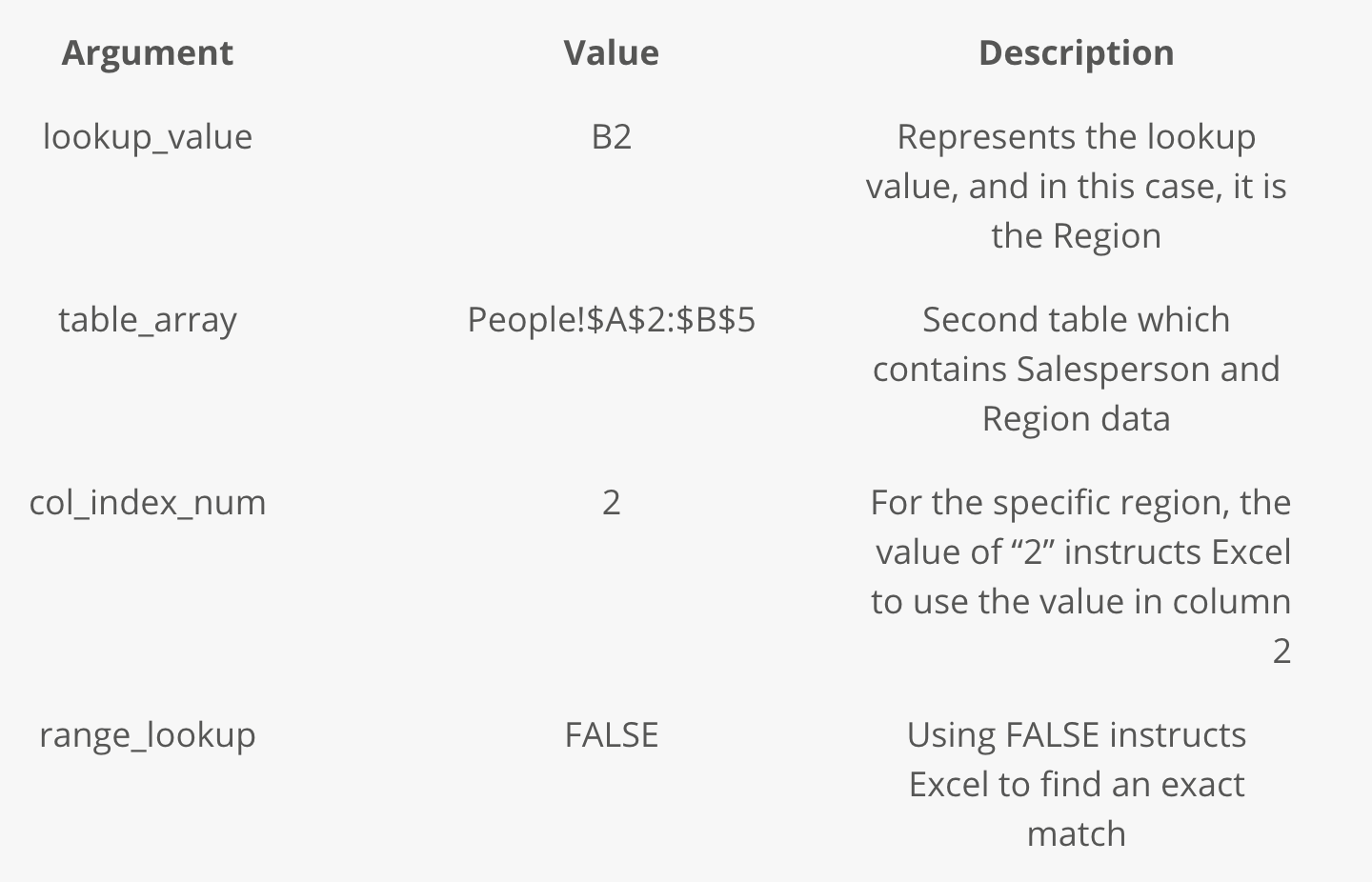Select the lookup_value argument cell

click(148, 137)
